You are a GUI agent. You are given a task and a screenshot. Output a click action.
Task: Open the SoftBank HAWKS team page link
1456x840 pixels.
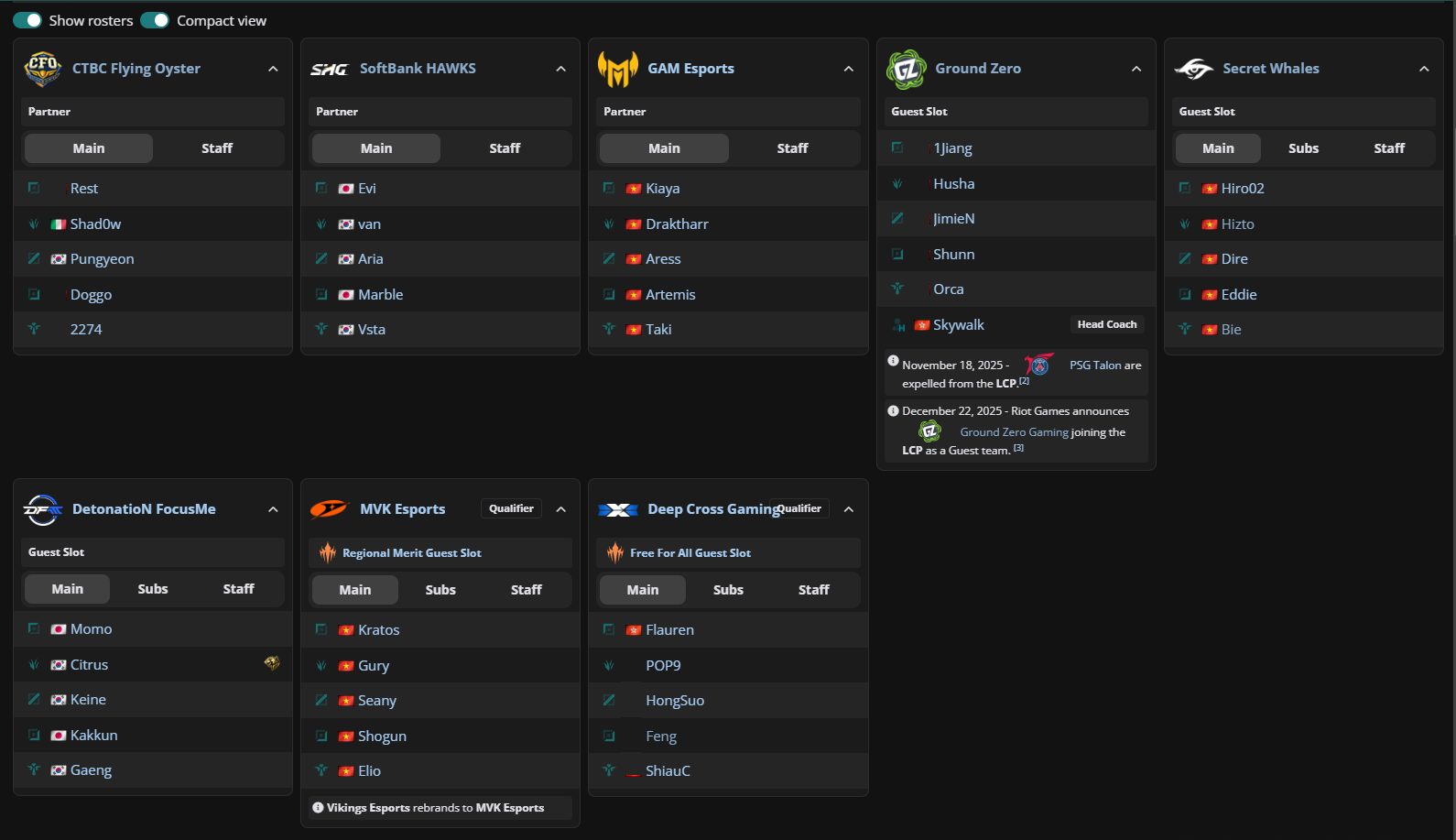pos(418,69)
